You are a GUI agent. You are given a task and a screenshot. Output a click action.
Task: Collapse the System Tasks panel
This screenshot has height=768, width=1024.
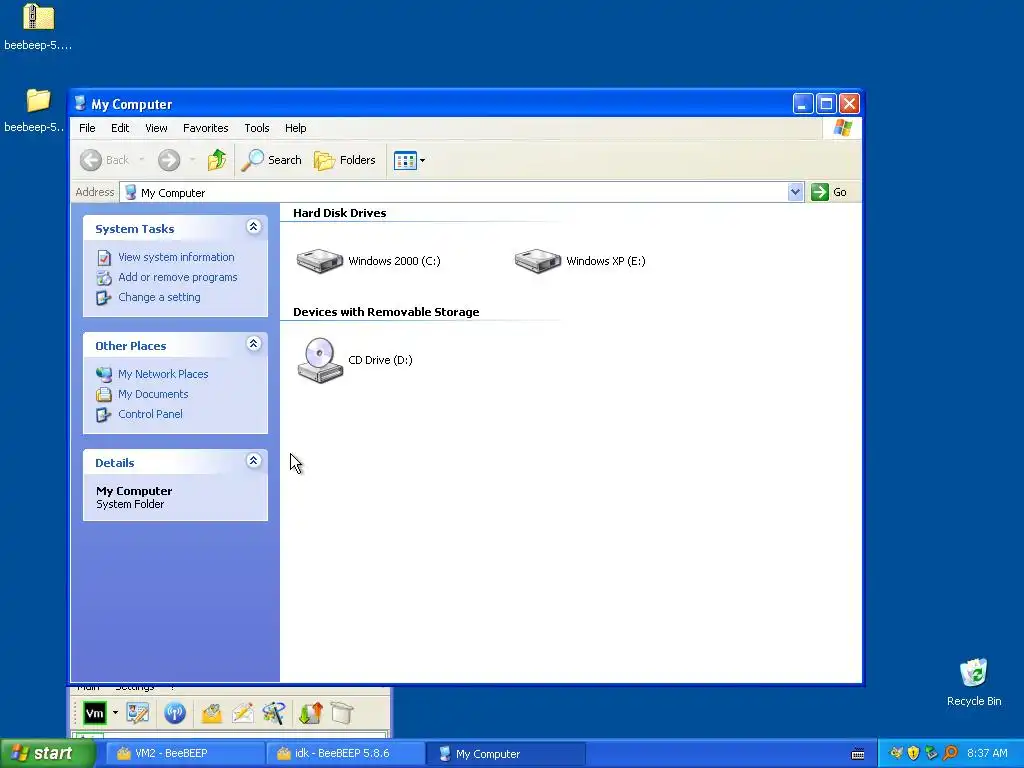click(x=253, y=227)
